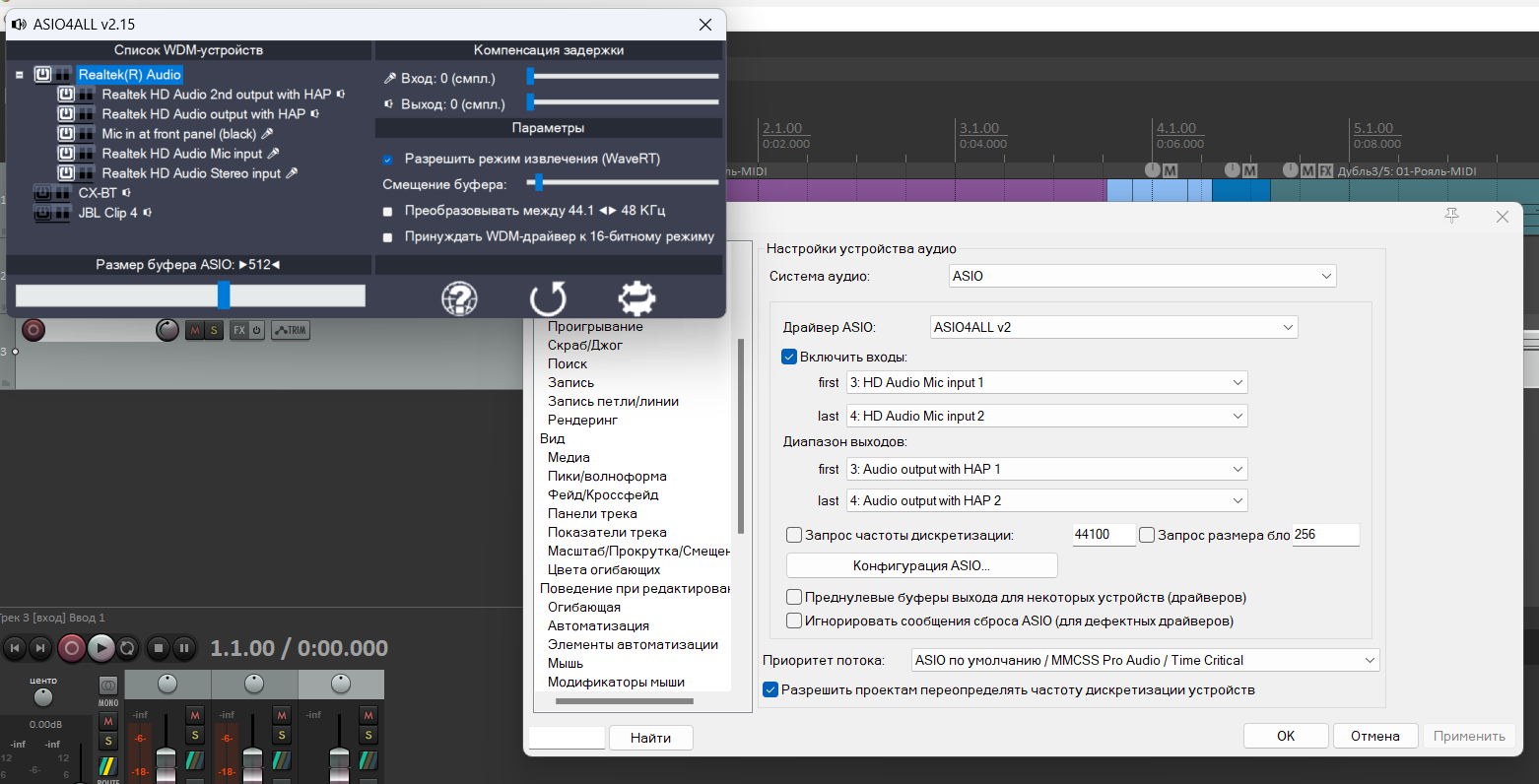Arm track 3 with red record button
This screenshot has height=784, width=1539.
pyautogui.click(x=33, y=330)
